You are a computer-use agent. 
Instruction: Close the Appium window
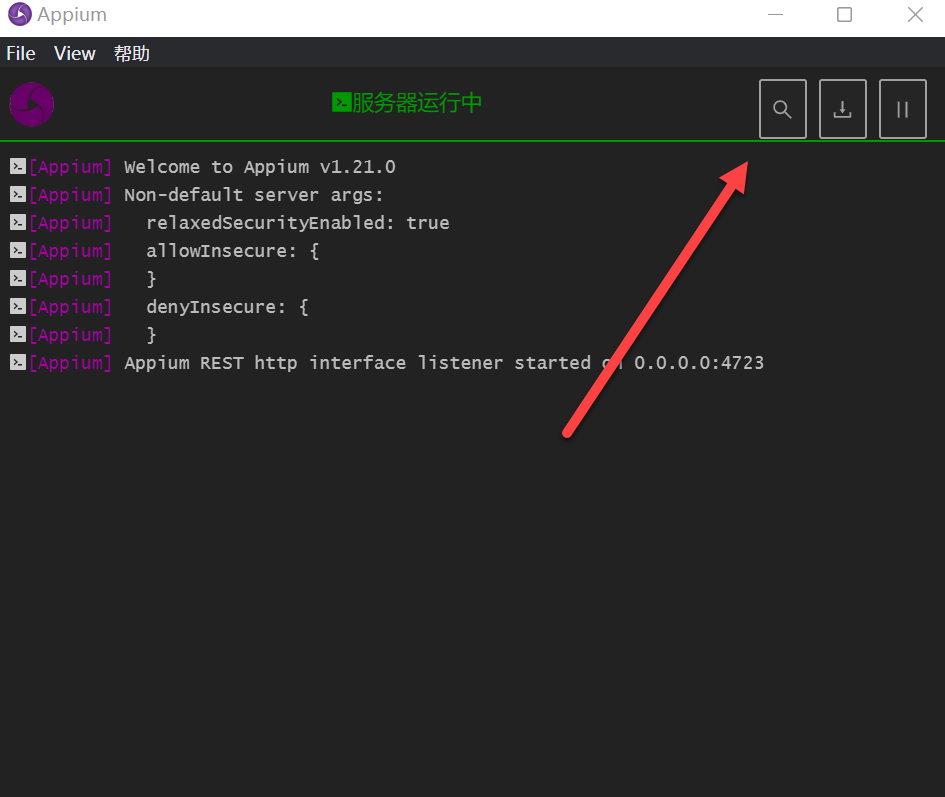(914, 15)
